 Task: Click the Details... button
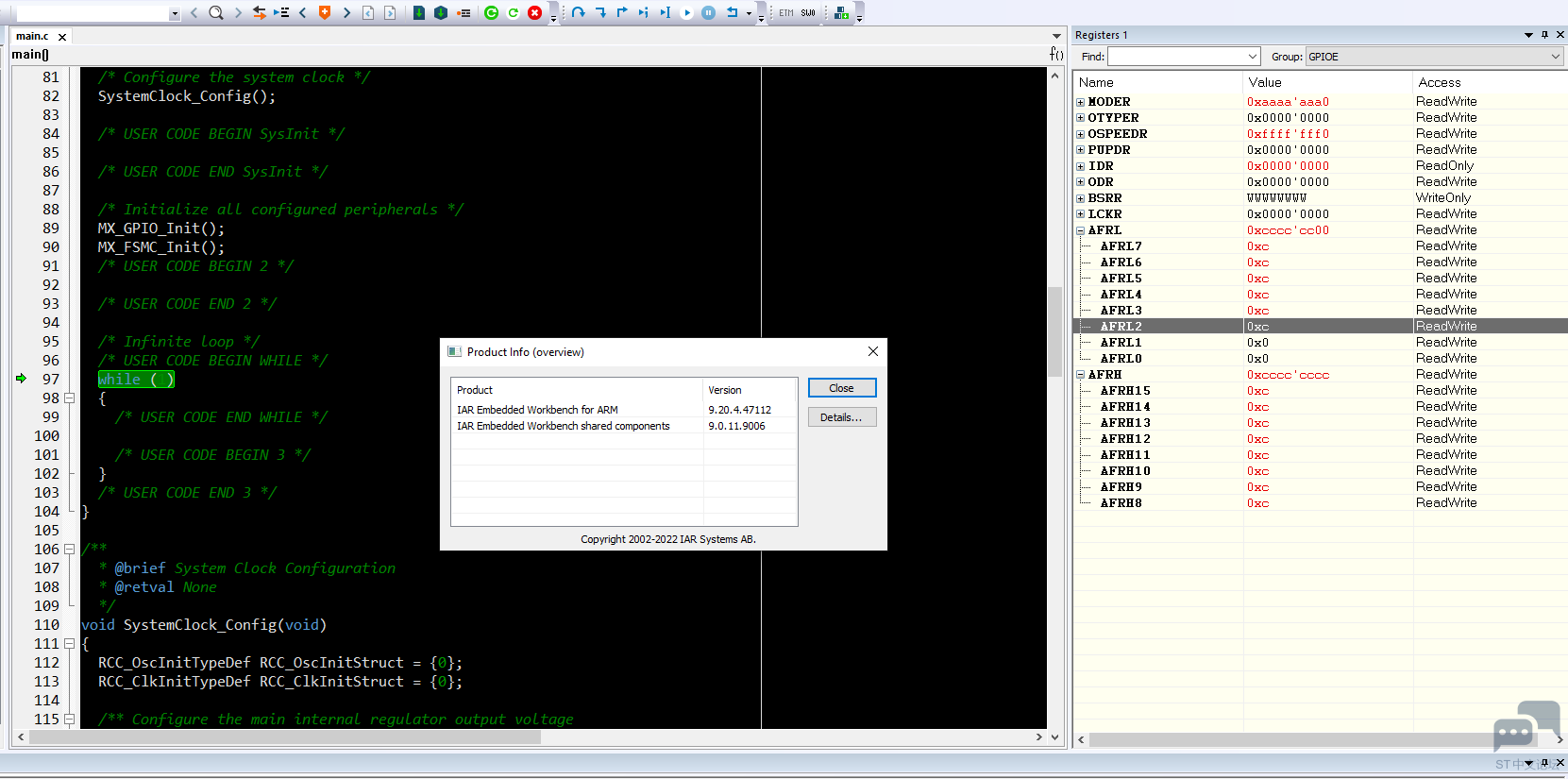(x=842, y=417)
